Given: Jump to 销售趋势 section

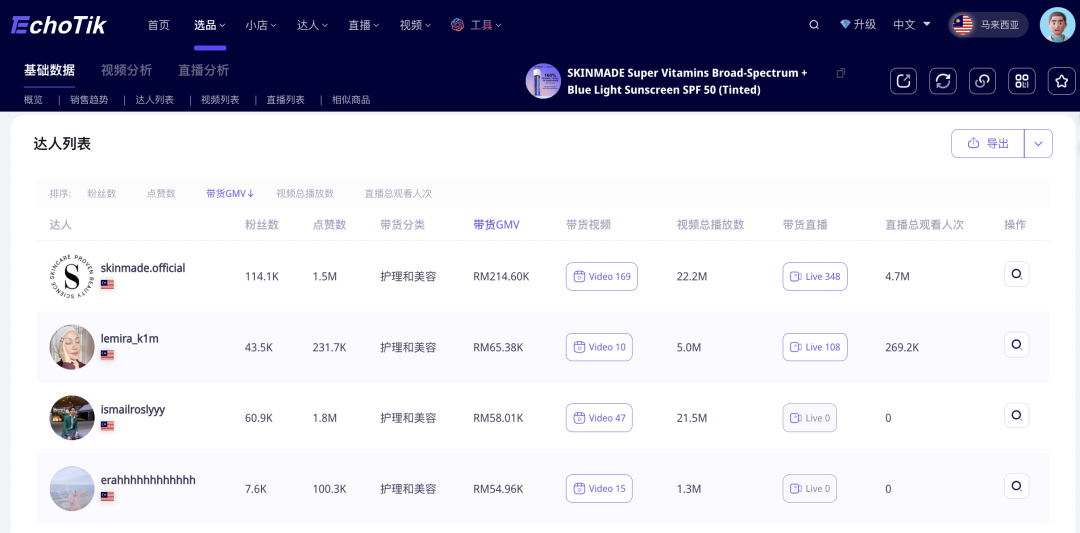Looking at the screenshot, I should 89,100.
